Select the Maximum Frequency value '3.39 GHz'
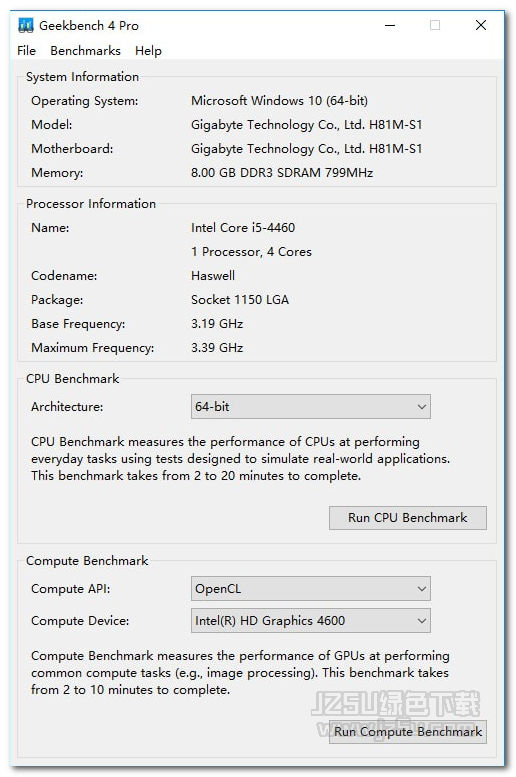This screenshot has height=777, width=516. pos(217,348)
